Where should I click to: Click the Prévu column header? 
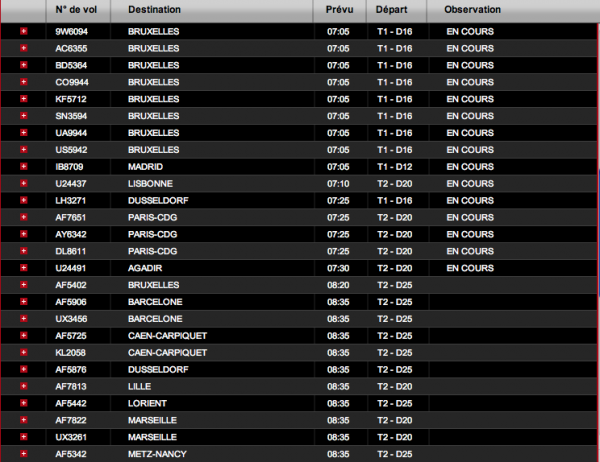(x=339, y=9)
